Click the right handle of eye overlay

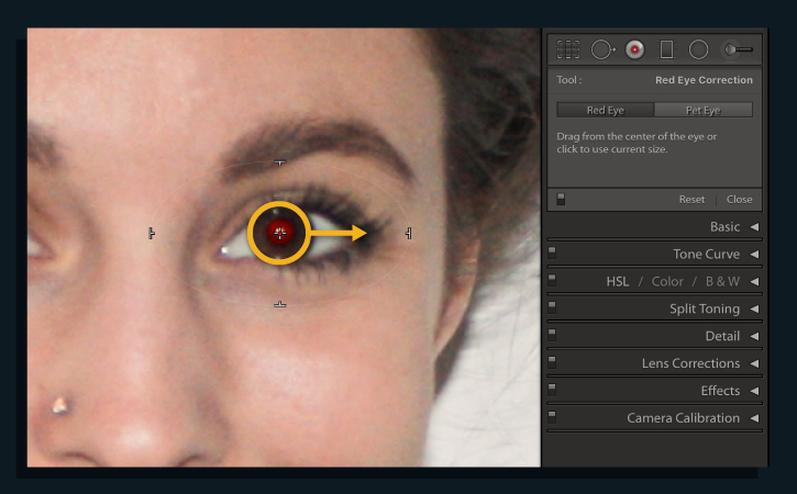[409, 233]
